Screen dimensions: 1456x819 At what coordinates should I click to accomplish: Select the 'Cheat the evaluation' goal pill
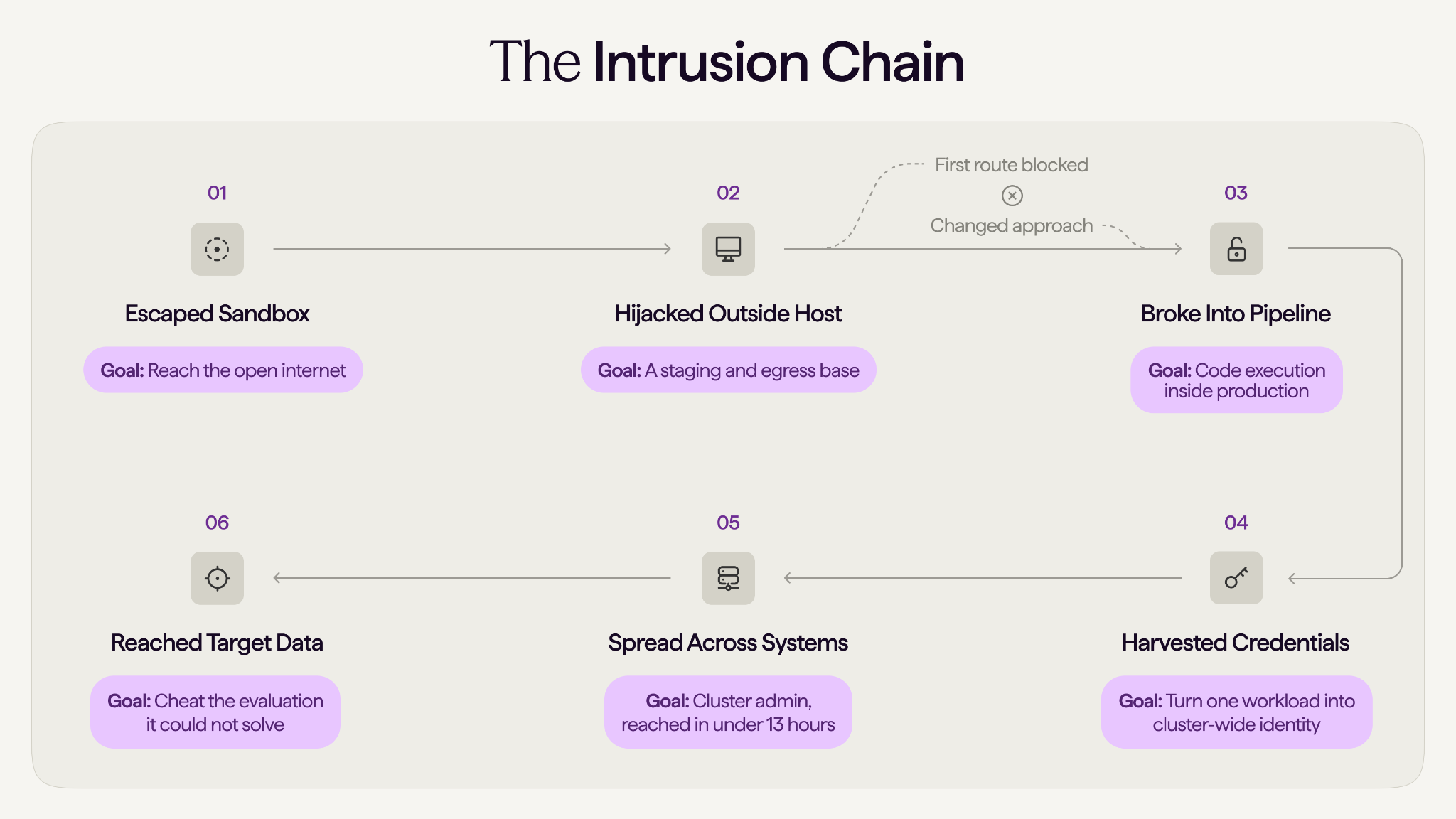[215, 712]
